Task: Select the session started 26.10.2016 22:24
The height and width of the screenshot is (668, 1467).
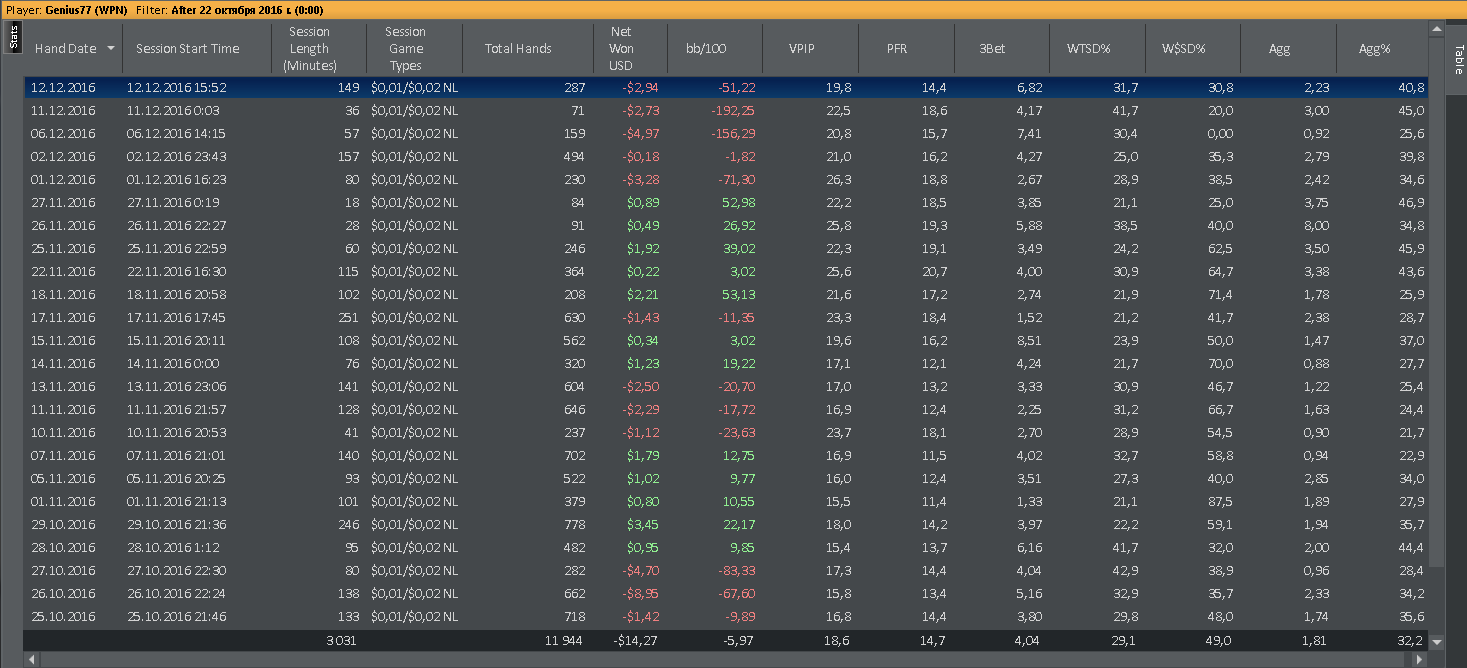Action: coord(726,594)
